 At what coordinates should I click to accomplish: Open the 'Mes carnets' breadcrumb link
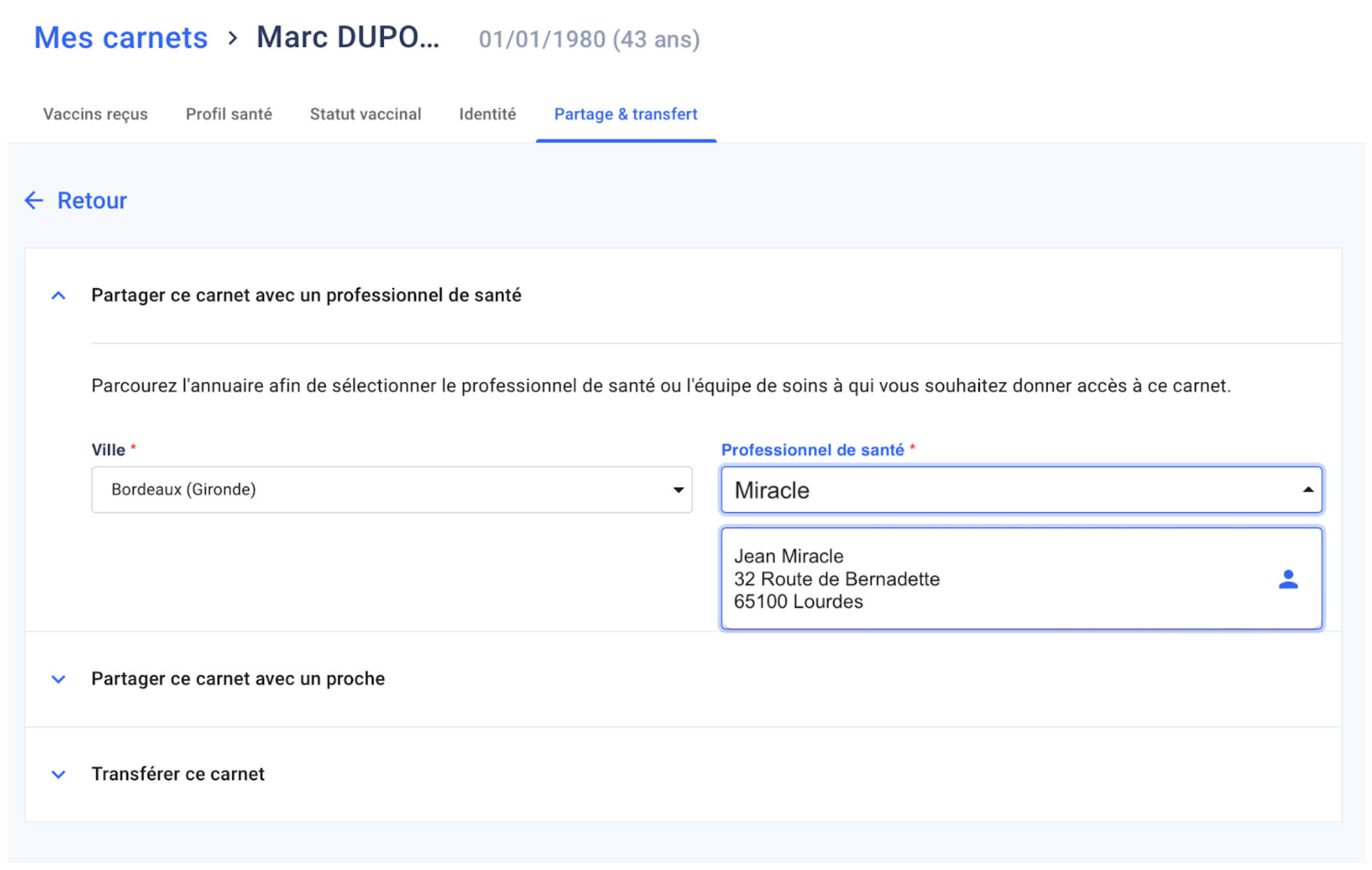(x=121, y=37)
